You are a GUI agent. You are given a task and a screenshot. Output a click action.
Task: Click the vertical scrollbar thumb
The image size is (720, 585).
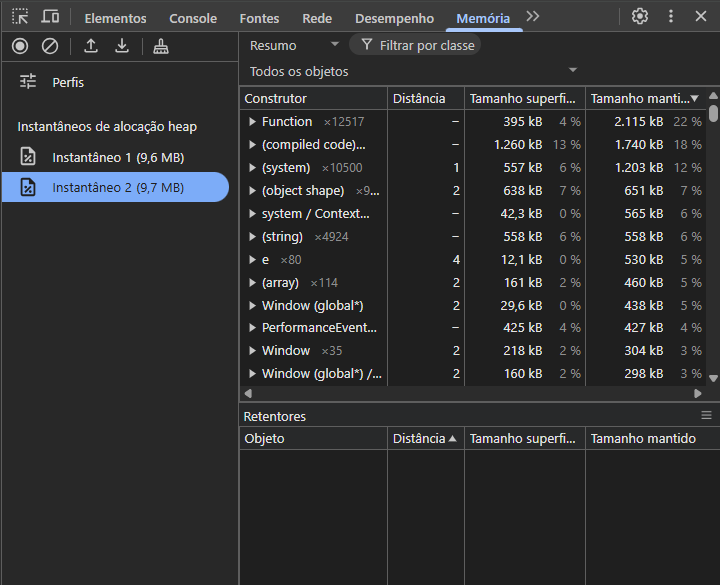point(713,113)
